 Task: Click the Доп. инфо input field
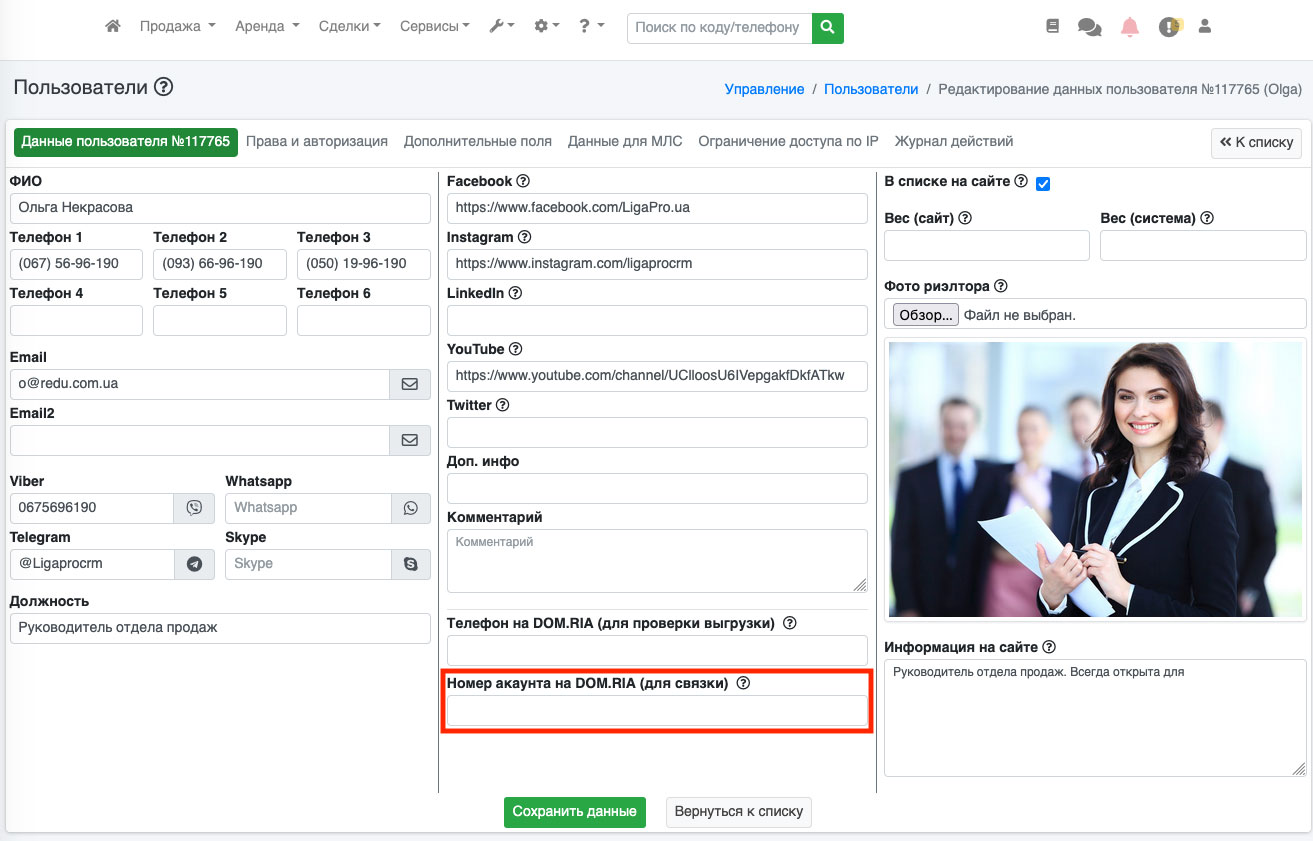657,488
